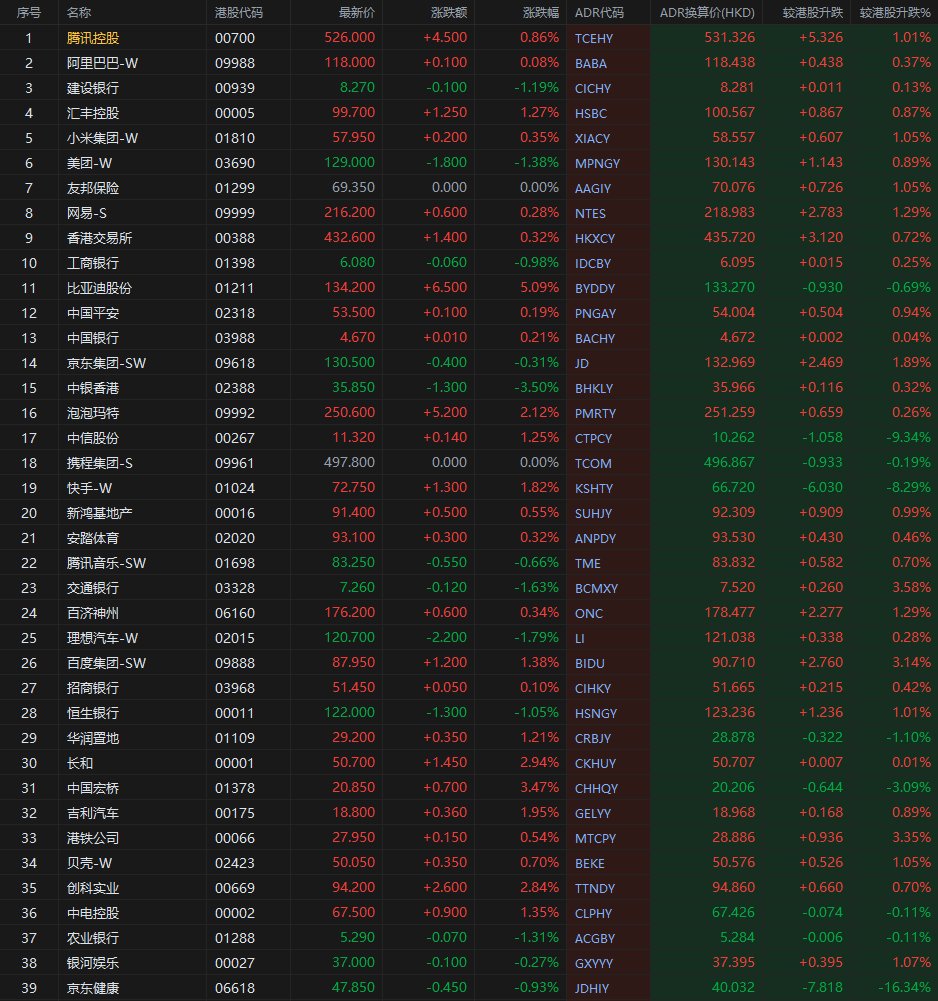Viewport: 938px width, 1001px height.
Task: Select the 安踏体育 stock name
Action: (x=93, y=538)
